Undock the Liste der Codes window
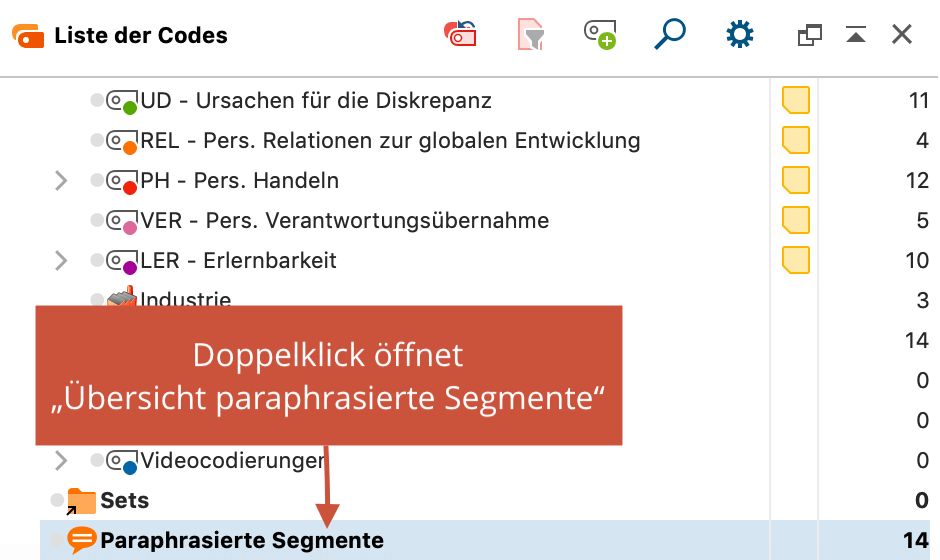Screen dimensions: 940x560 pyautogui.click(x=809, y=35)
